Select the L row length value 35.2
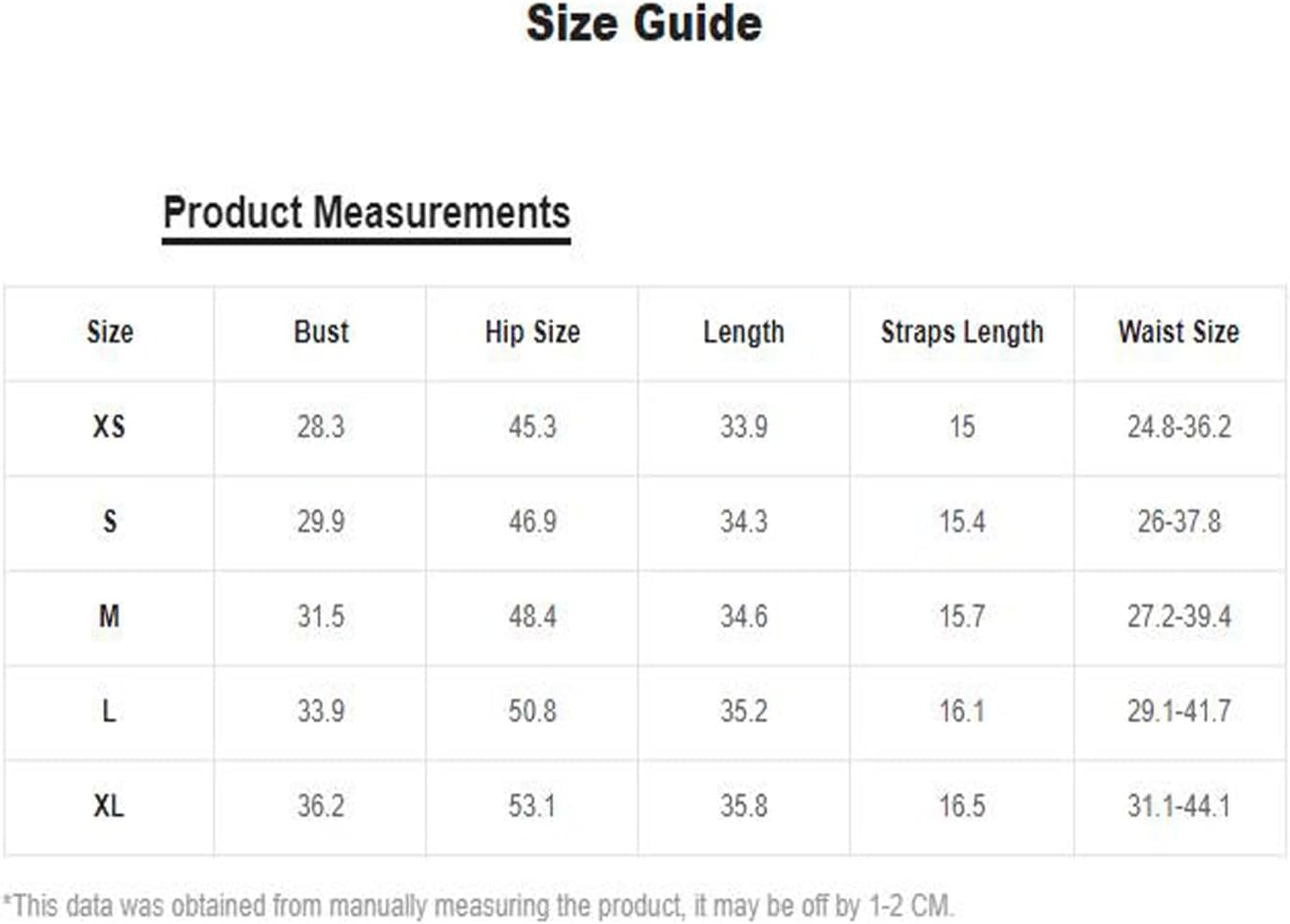Viewport: 1290px width, 924px height. coord(744,711)
